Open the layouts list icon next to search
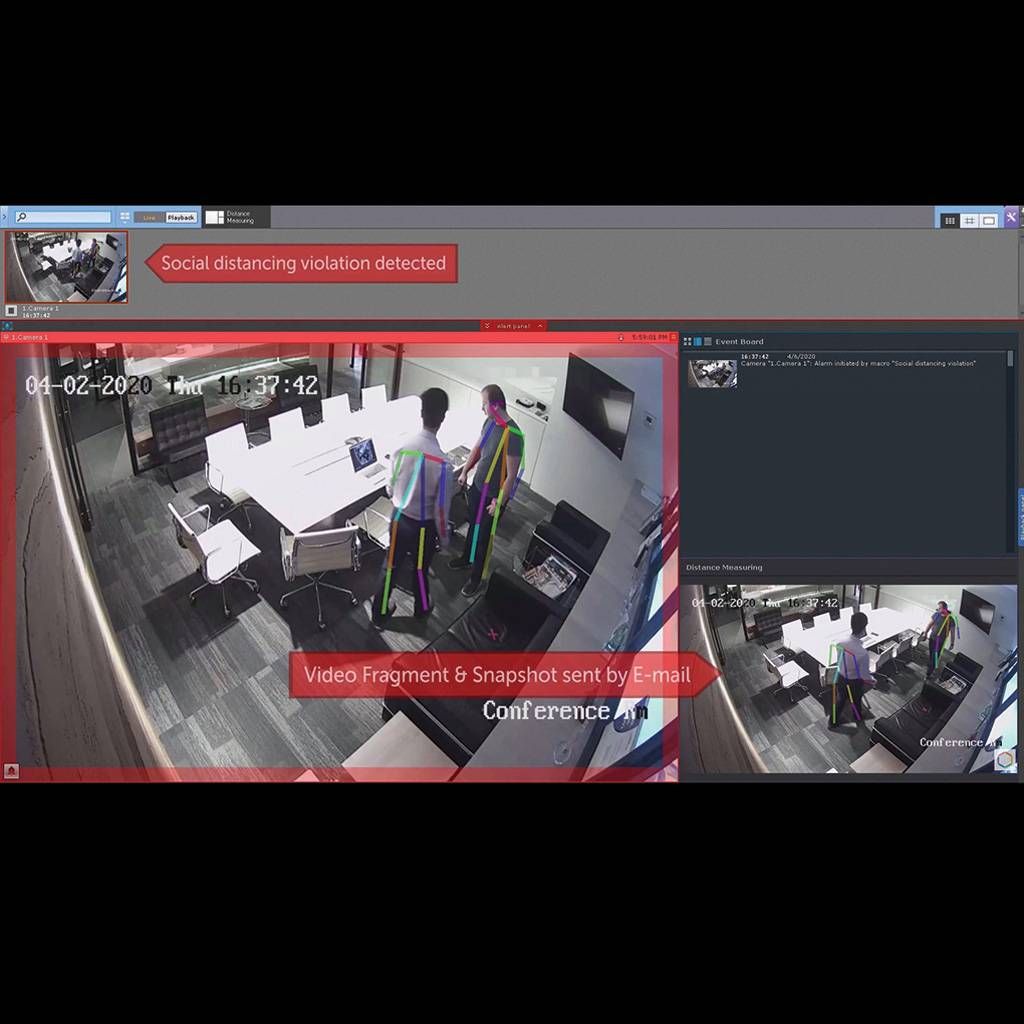 click(125, 217)
